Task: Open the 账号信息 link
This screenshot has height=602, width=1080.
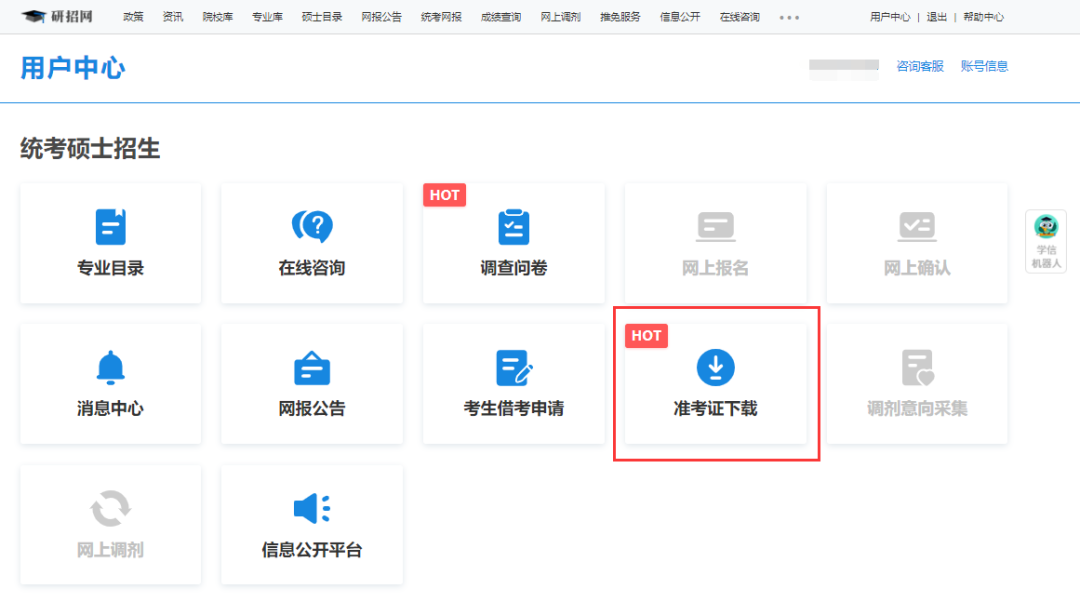Action: [984, 66]
